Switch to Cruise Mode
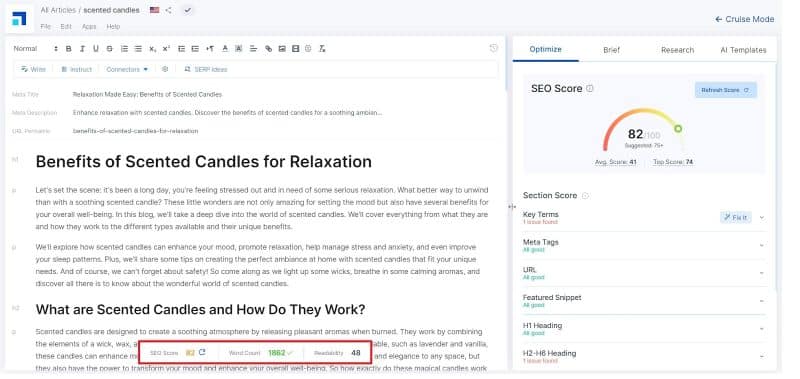The image size is (800, 379). pyautogui.click(x=744, y=19)
